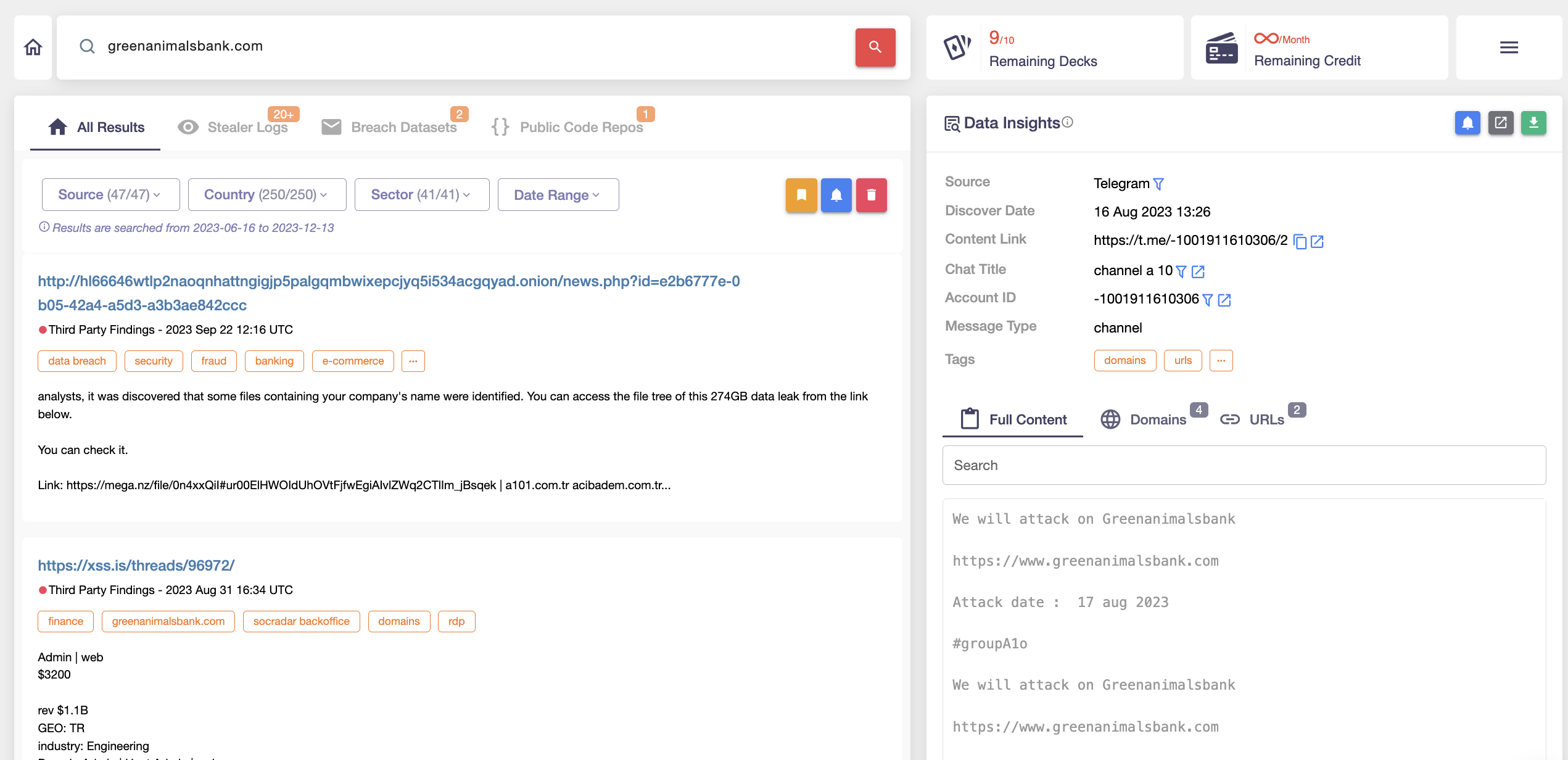Filter by chat title channel a 10
Screen dimensions: 1568x760
pos(1181,271)
